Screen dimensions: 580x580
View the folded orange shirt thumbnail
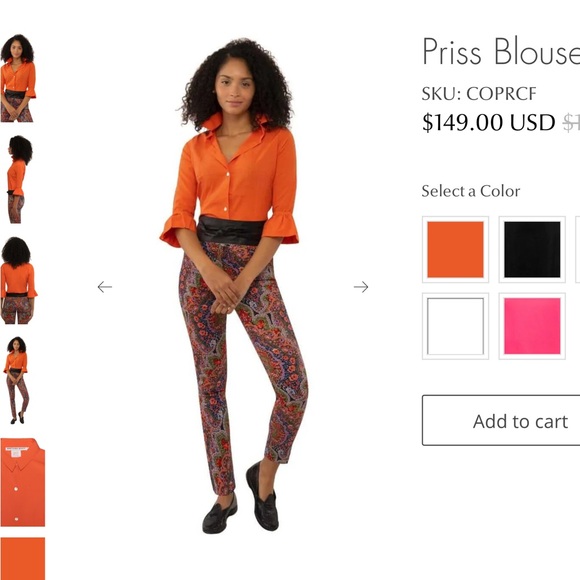(23, 482)
